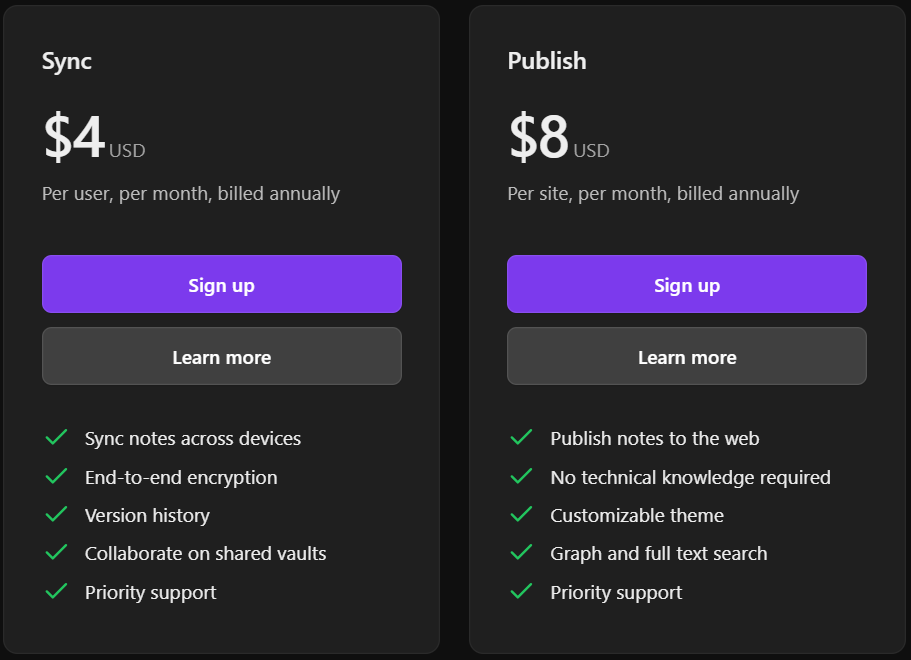
Task: Select the Version history checkmark icon
Action: 57,515
